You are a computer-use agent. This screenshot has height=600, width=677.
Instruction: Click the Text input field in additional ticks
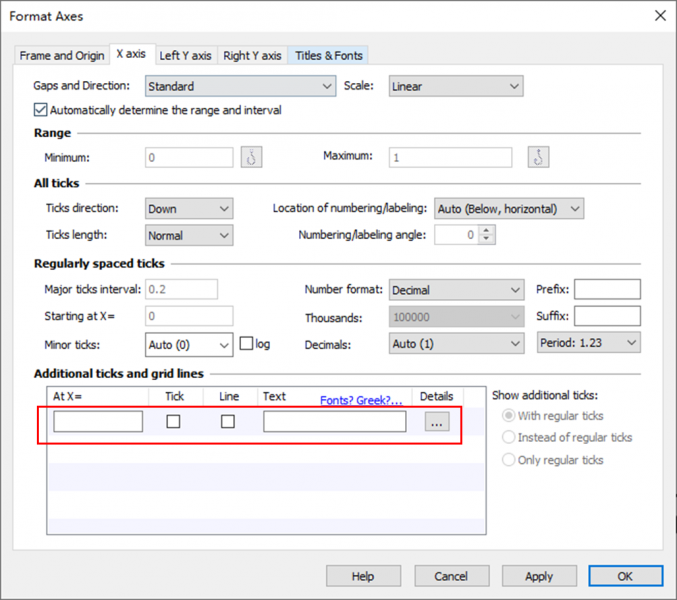(x=335, y=421)
